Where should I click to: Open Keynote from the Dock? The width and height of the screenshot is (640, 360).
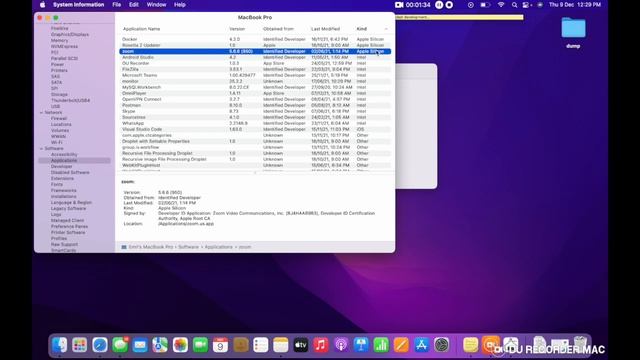coord(361,345)
